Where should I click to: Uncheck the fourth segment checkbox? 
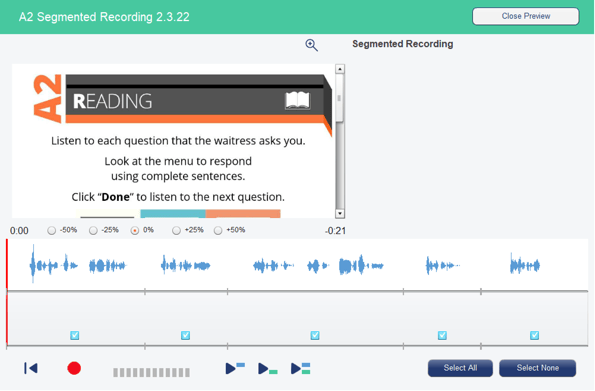pyautogui.click(x=442, y=335)
